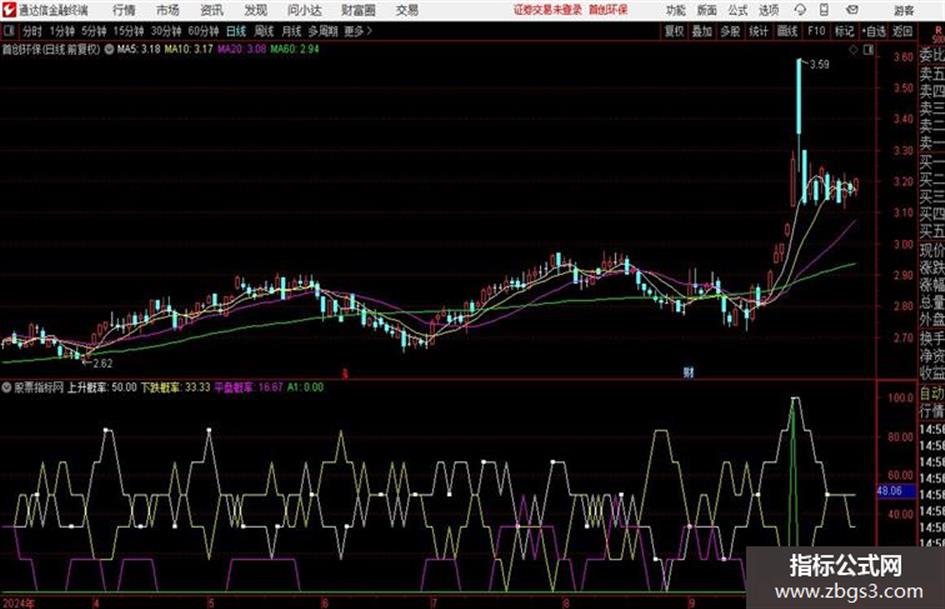The width and height of the screenshot is (945, 609).
Task: Switch to 月线 monthly period
Action: click(x=292, y=31)
